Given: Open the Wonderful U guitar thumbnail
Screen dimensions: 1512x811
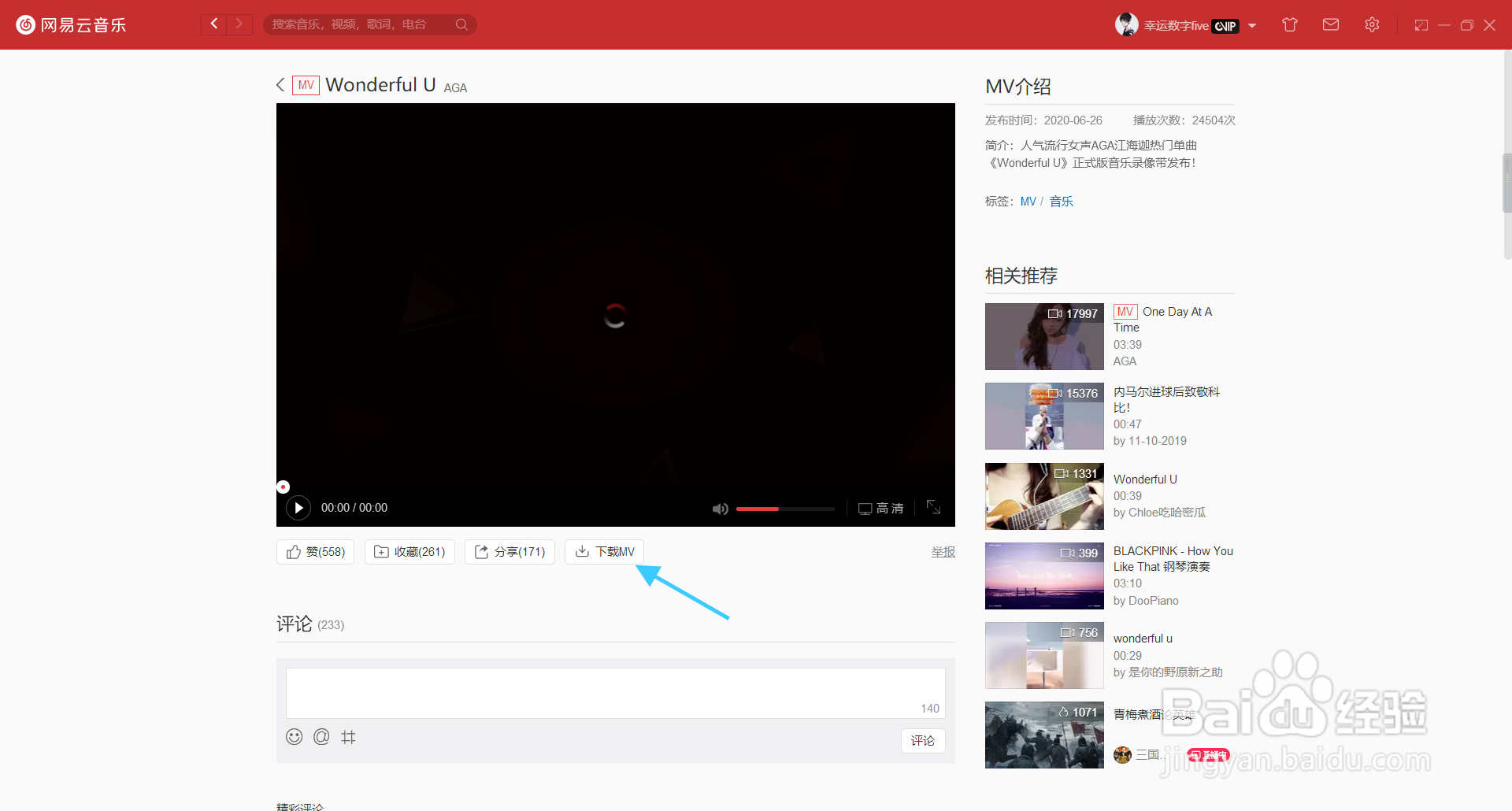Looking at the screenshot, I should tap(1044, 496).
